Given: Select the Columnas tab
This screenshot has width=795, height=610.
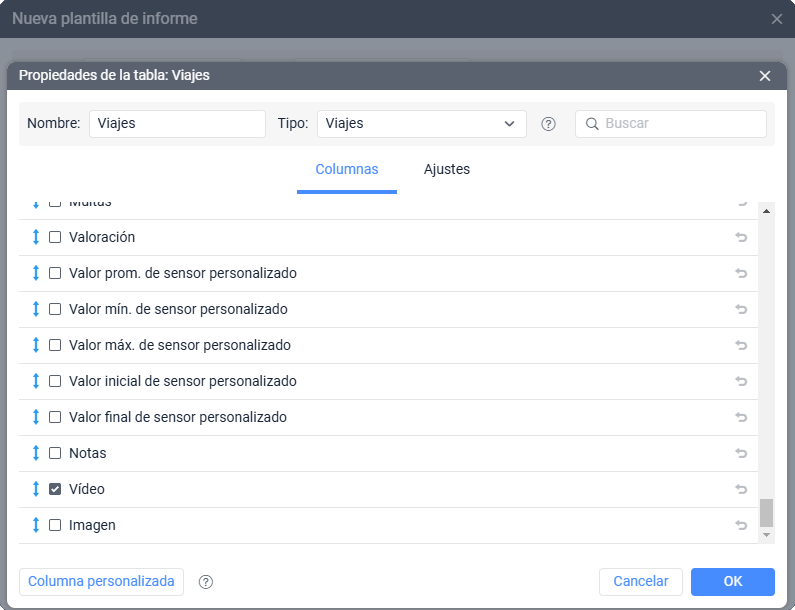Looking at the screenshot, I should click(x=346, y=169).
